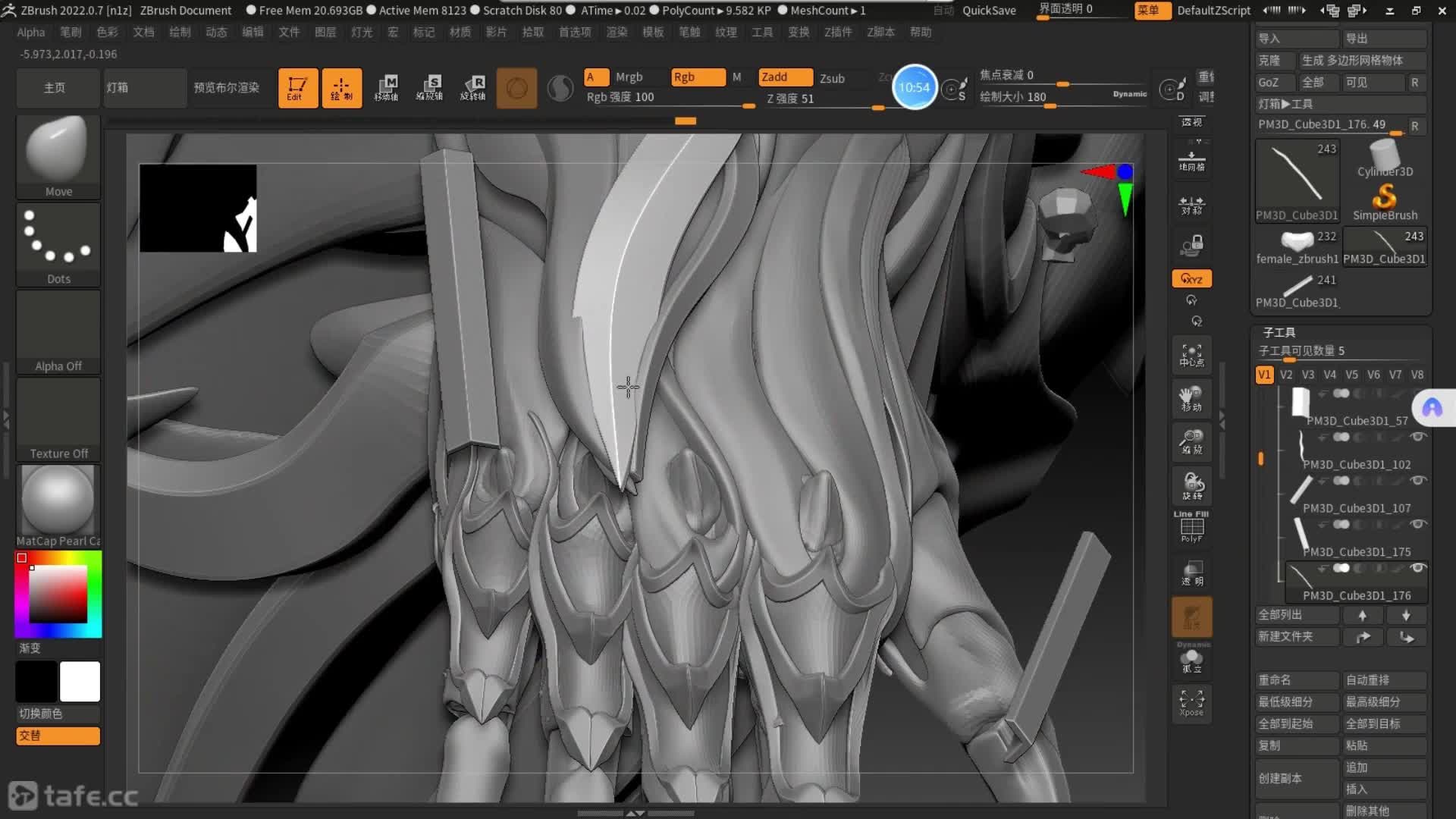Switch to V2 subtool visibility set
Viewport: 1456px width, 819px height.
coord(1286,375)
